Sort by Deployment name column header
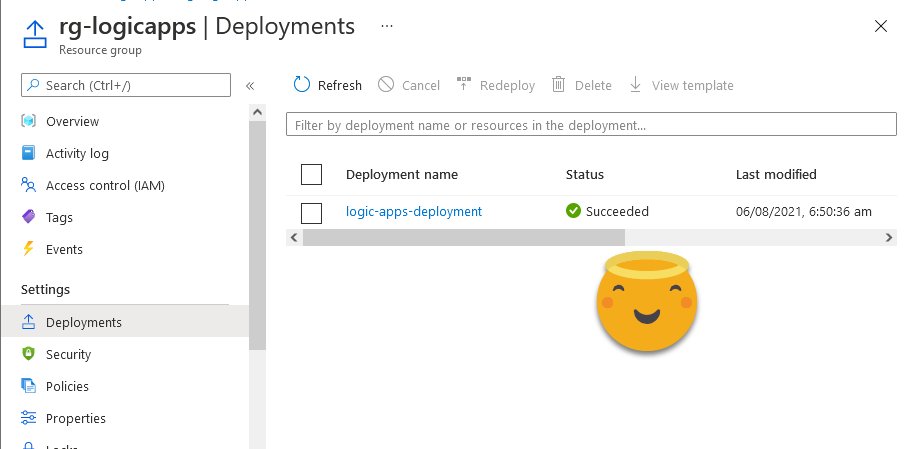Viewport: 905px width, 449px height. tap(402, 174)
